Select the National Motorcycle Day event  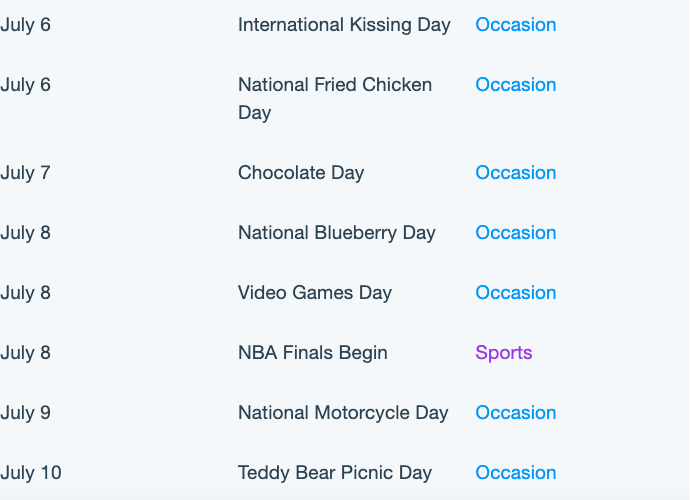tap(343, 413)
